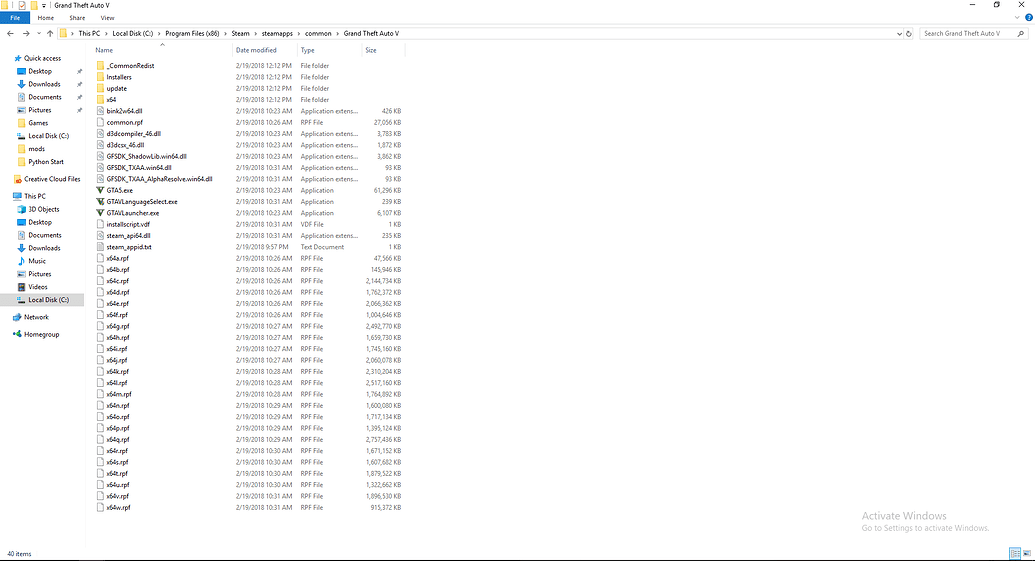The width and height of the screenshot is (1035, 561).
Task: Click the Music note sidebar icon
Action: (x=22, y=261)
